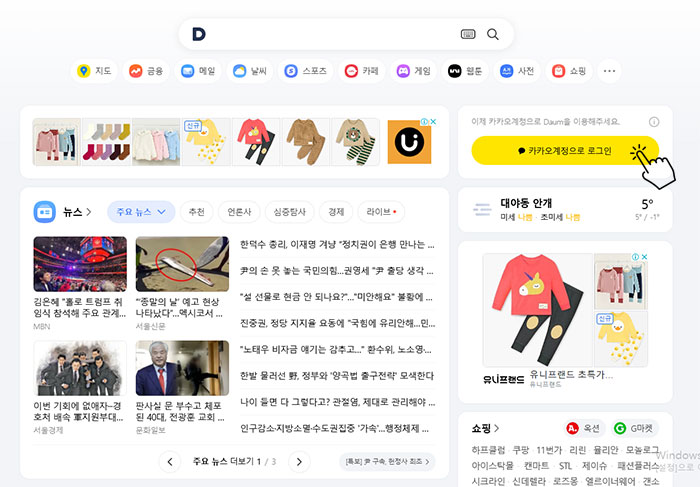Go to next news page arrow
700x487 pixels.
pos(299,462)
